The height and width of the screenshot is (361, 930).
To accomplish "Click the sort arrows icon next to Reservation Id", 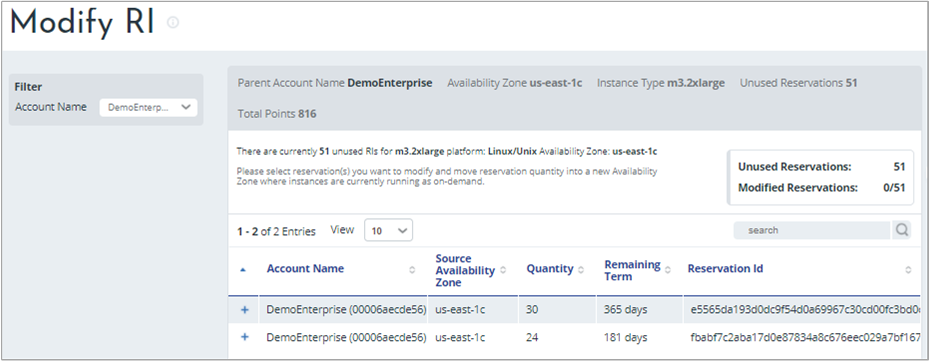I will (x=908, y=270).
